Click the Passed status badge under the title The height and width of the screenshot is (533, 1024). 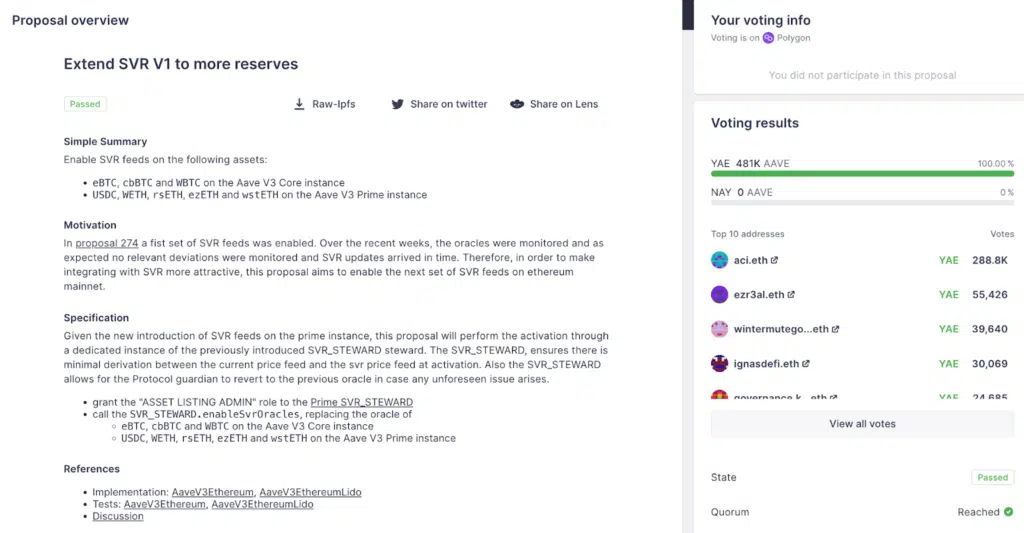tap(85, 104)
